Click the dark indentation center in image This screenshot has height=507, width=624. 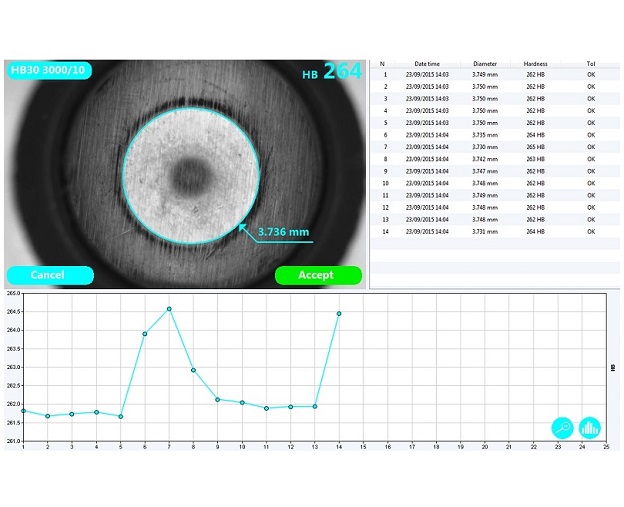189,178
